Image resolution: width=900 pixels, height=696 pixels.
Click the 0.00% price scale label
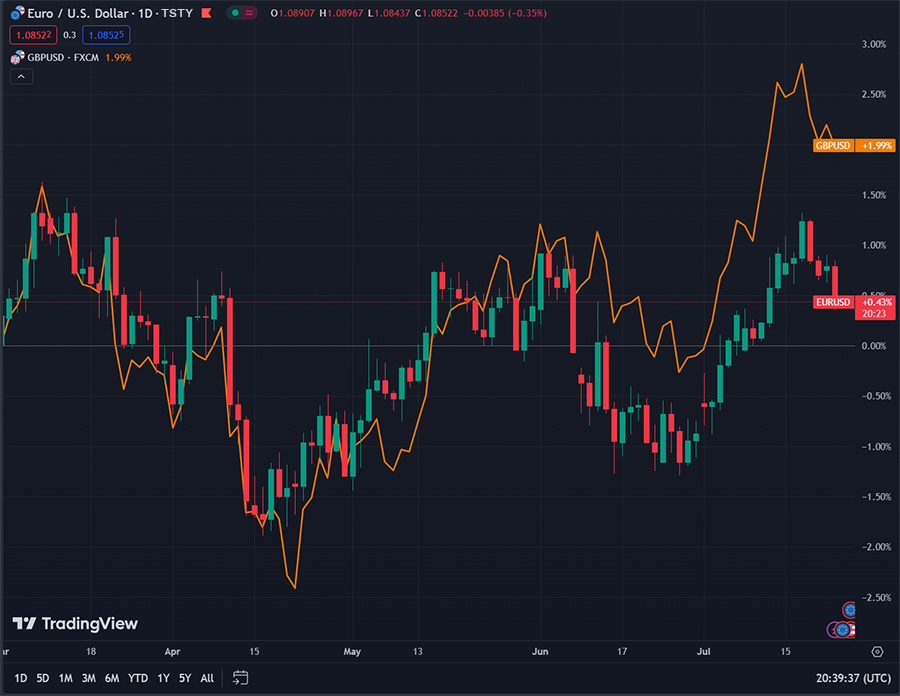tap(874, 345)
